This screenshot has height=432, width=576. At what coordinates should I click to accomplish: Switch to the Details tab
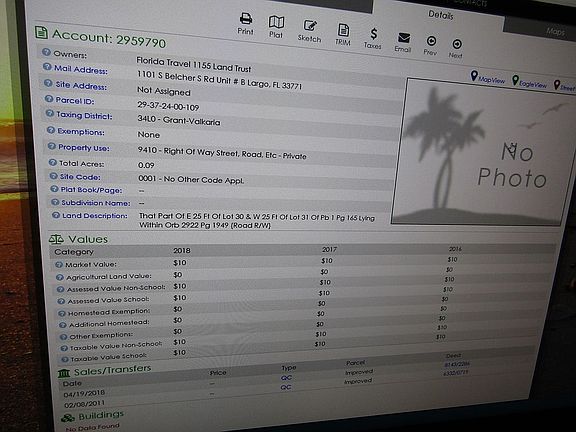440,15
